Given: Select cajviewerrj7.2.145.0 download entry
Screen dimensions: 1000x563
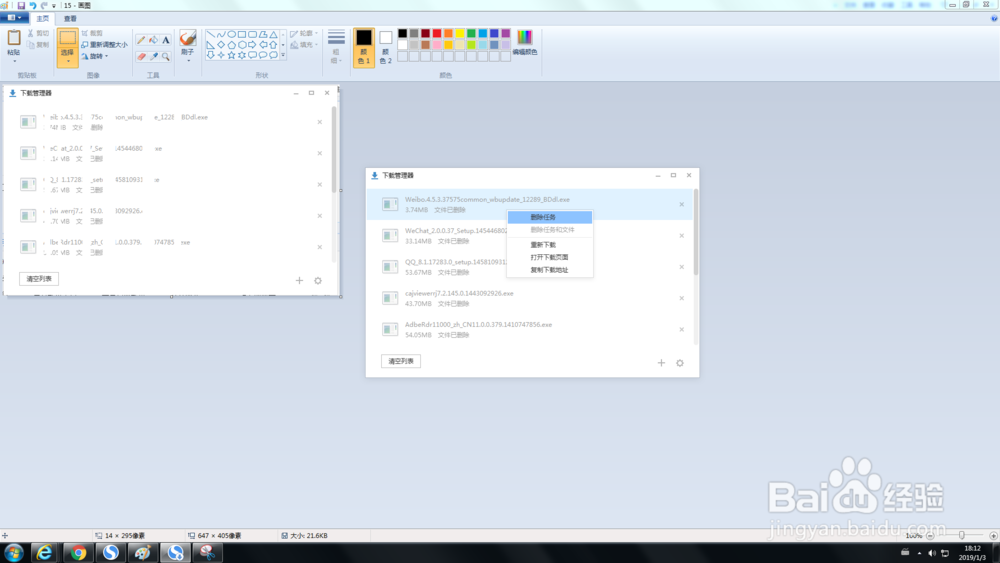Looking at the screenshot, I should [529, 298].
